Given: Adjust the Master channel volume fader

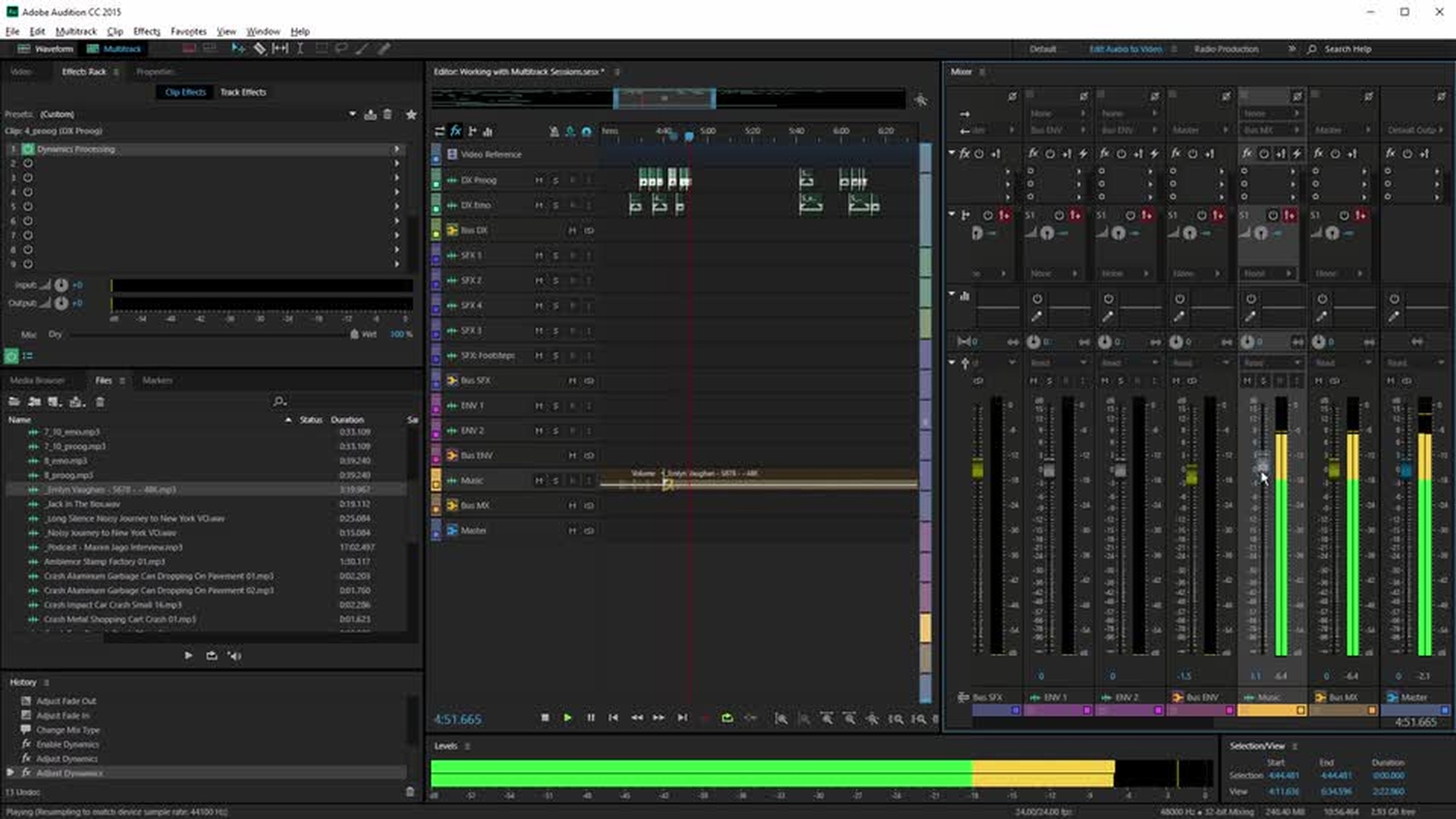Looking at the screenshot, I should coord(1405,471).
